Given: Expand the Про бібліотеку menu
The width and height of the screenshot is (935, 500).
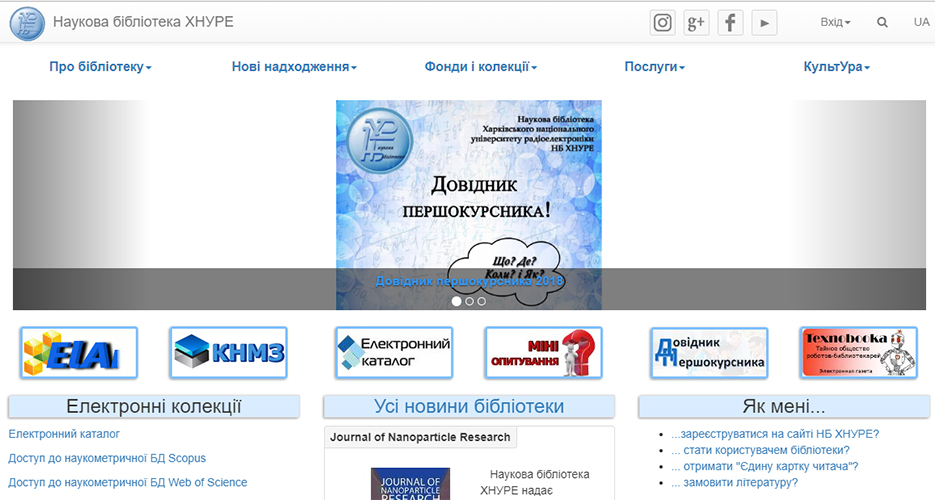Looking at the screenshot, I should click(x=100, y=67).
